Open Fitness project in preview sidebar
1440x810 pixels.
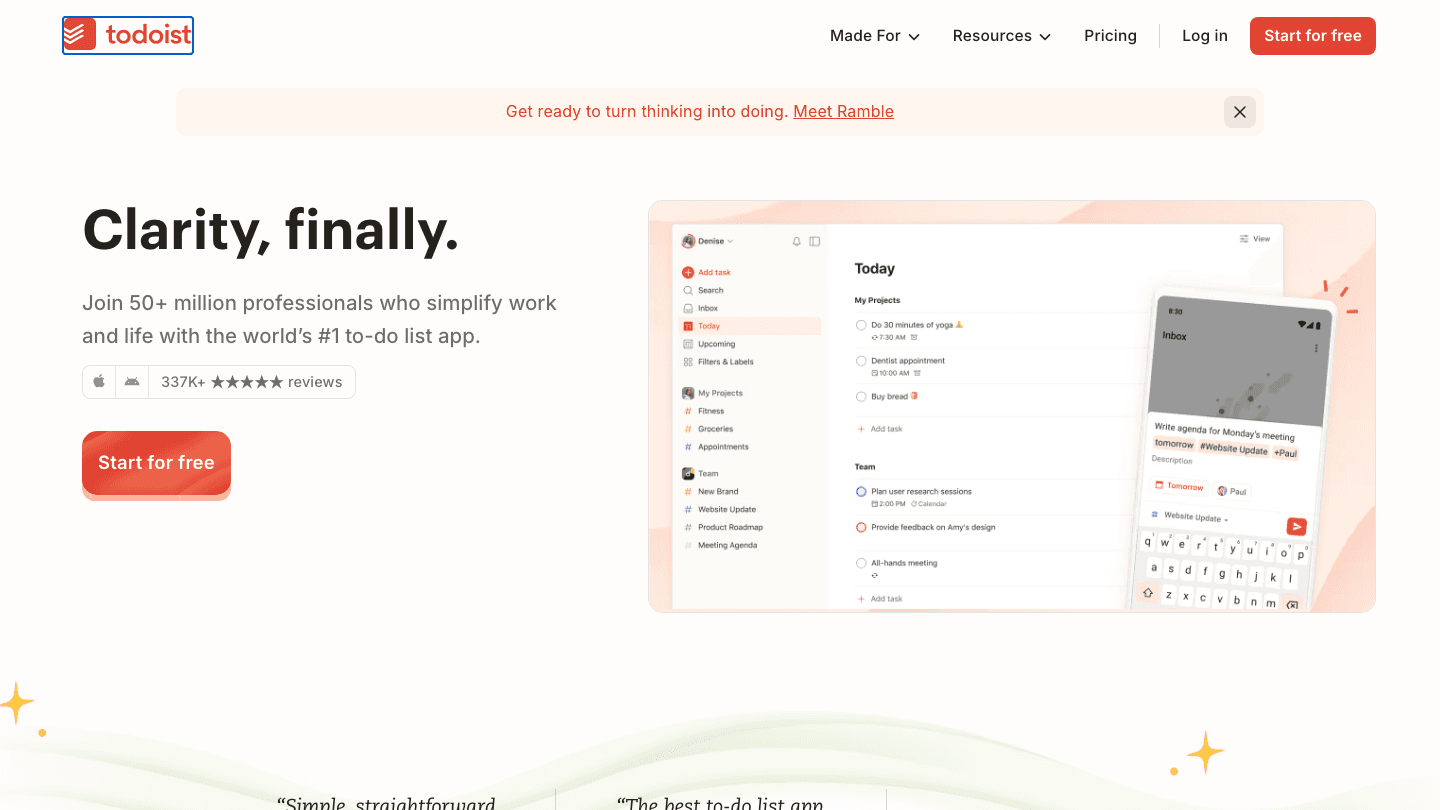click(x=704, y=411)
